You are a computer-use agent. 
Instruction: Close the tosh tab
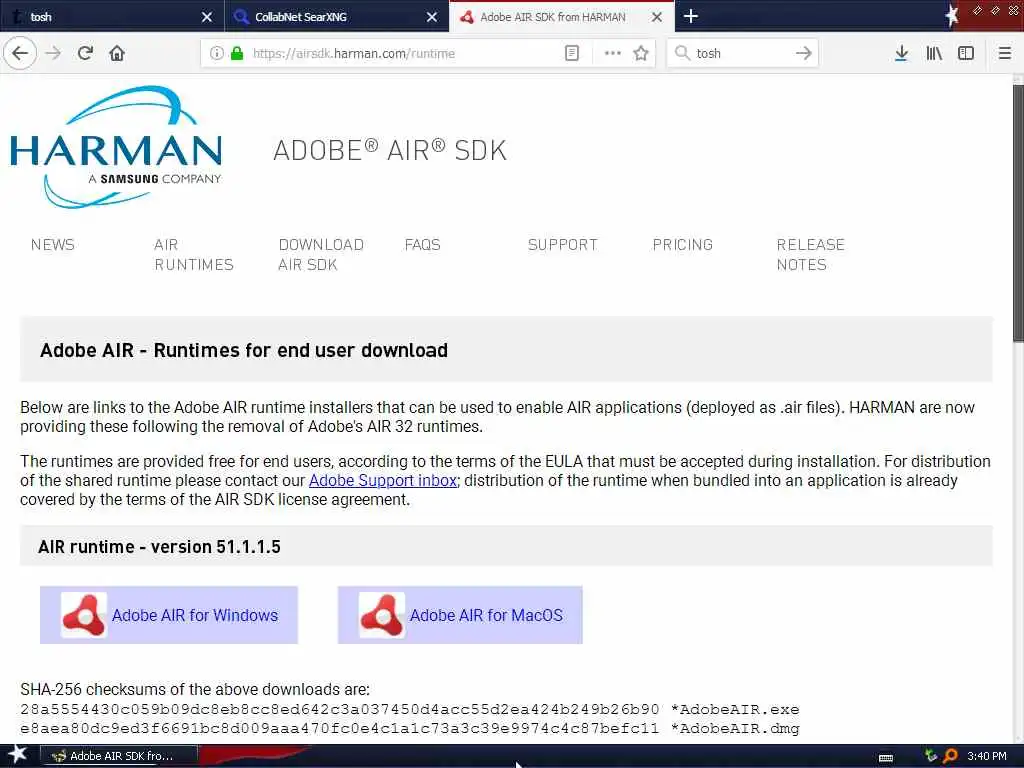206,17
